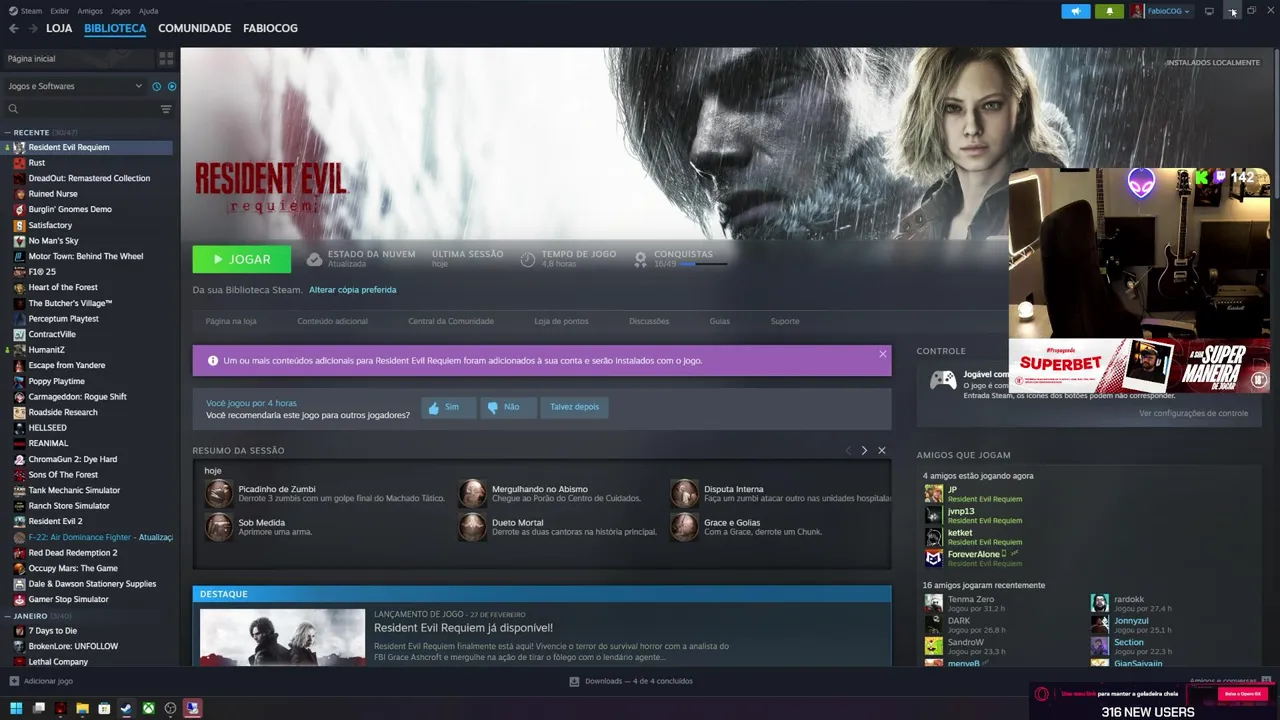Open the blue announcements megaphone button
This screenshot has width=1280, height=720.
coord(1076,11)
